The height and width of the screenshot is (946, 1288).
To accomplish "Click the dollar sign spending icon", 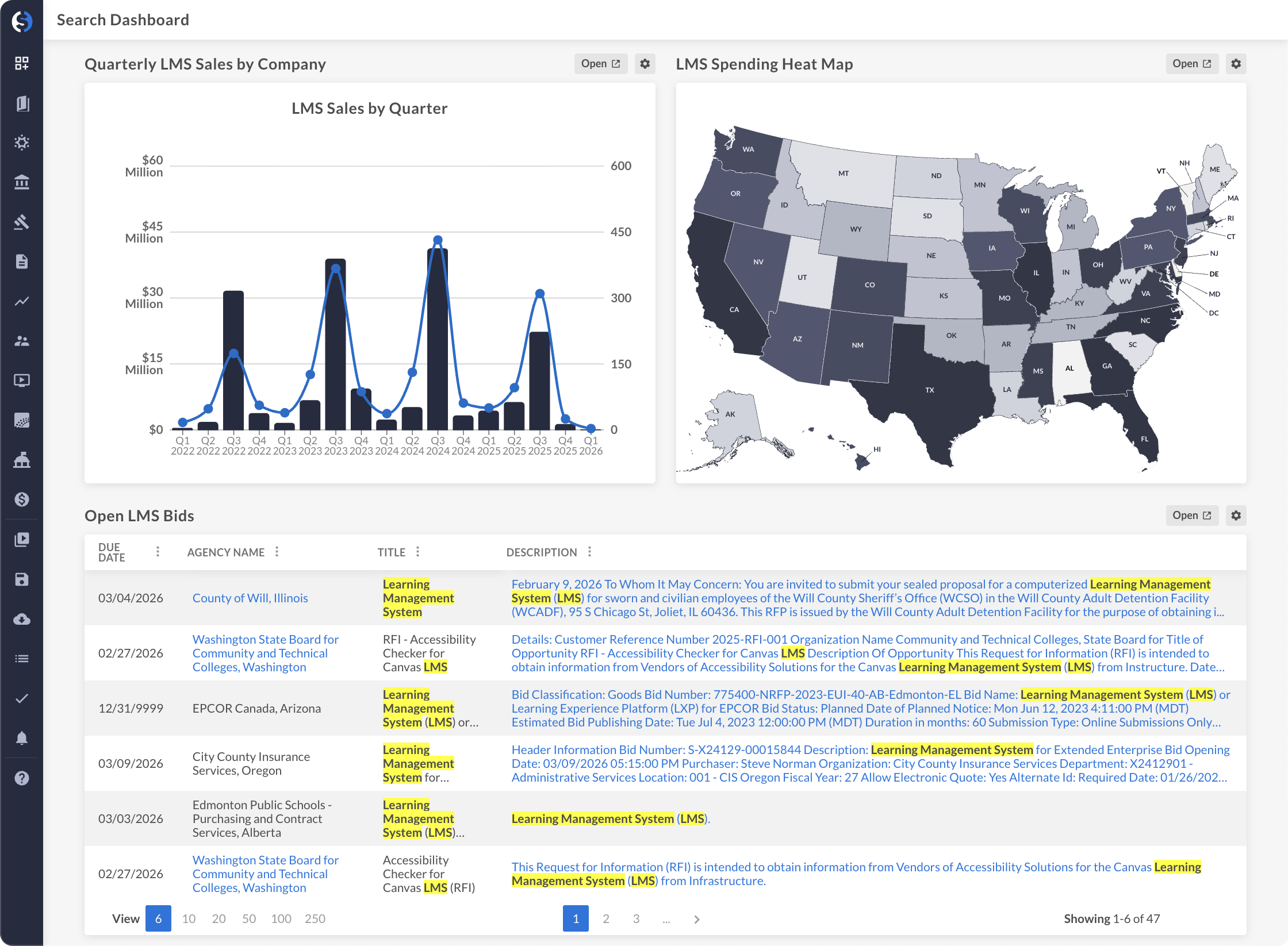I will [x=22, y=499].
